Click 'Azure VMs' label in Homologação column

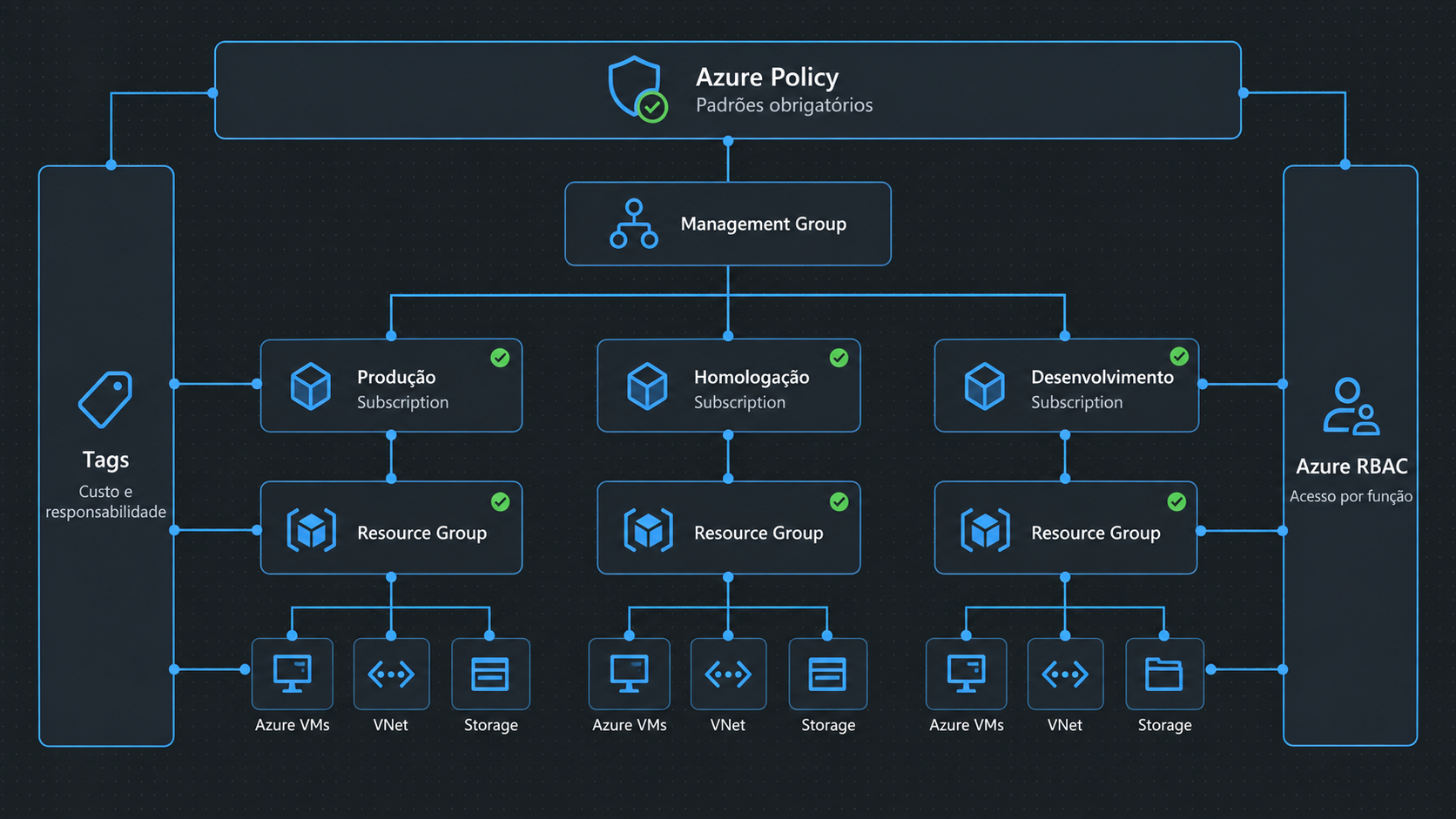pos(630,725)
